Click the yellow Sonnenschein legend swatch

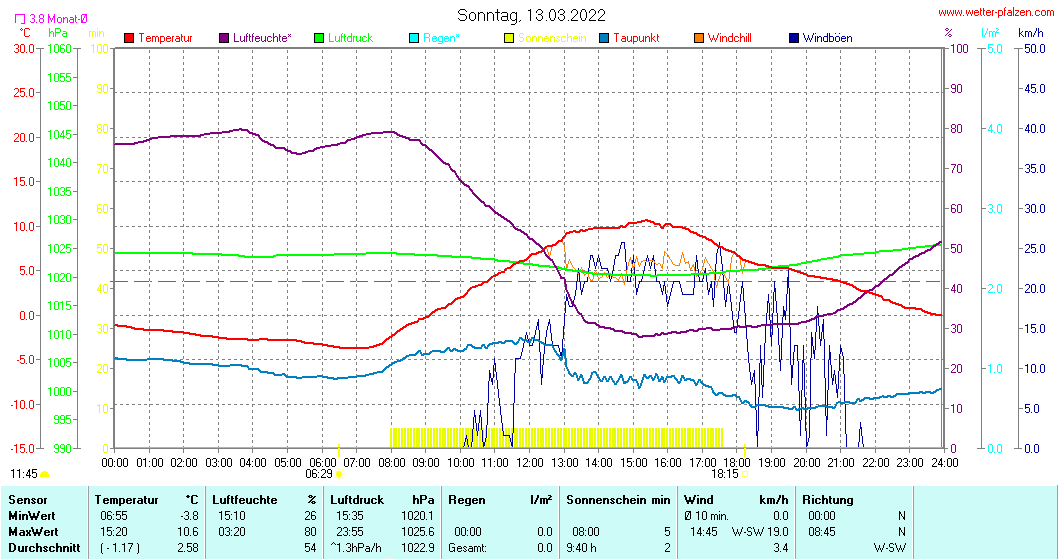coord(509,38)
